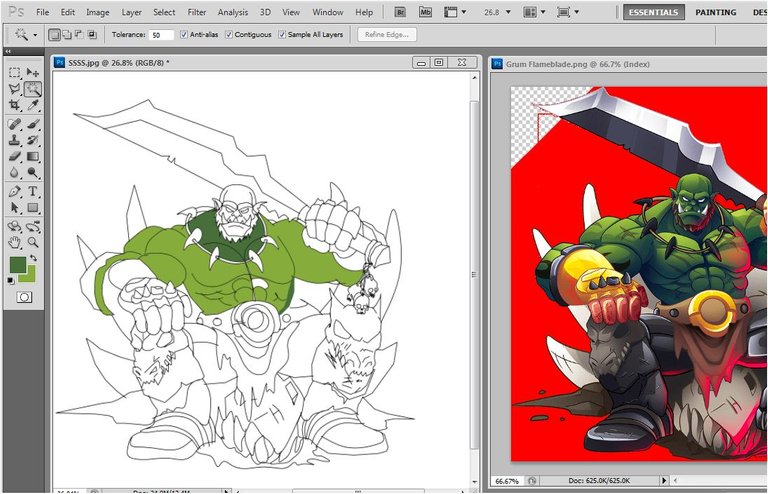This screenshot has height=494, width=768.
Task: Open the 3D menu
Action: pos(265,12)
